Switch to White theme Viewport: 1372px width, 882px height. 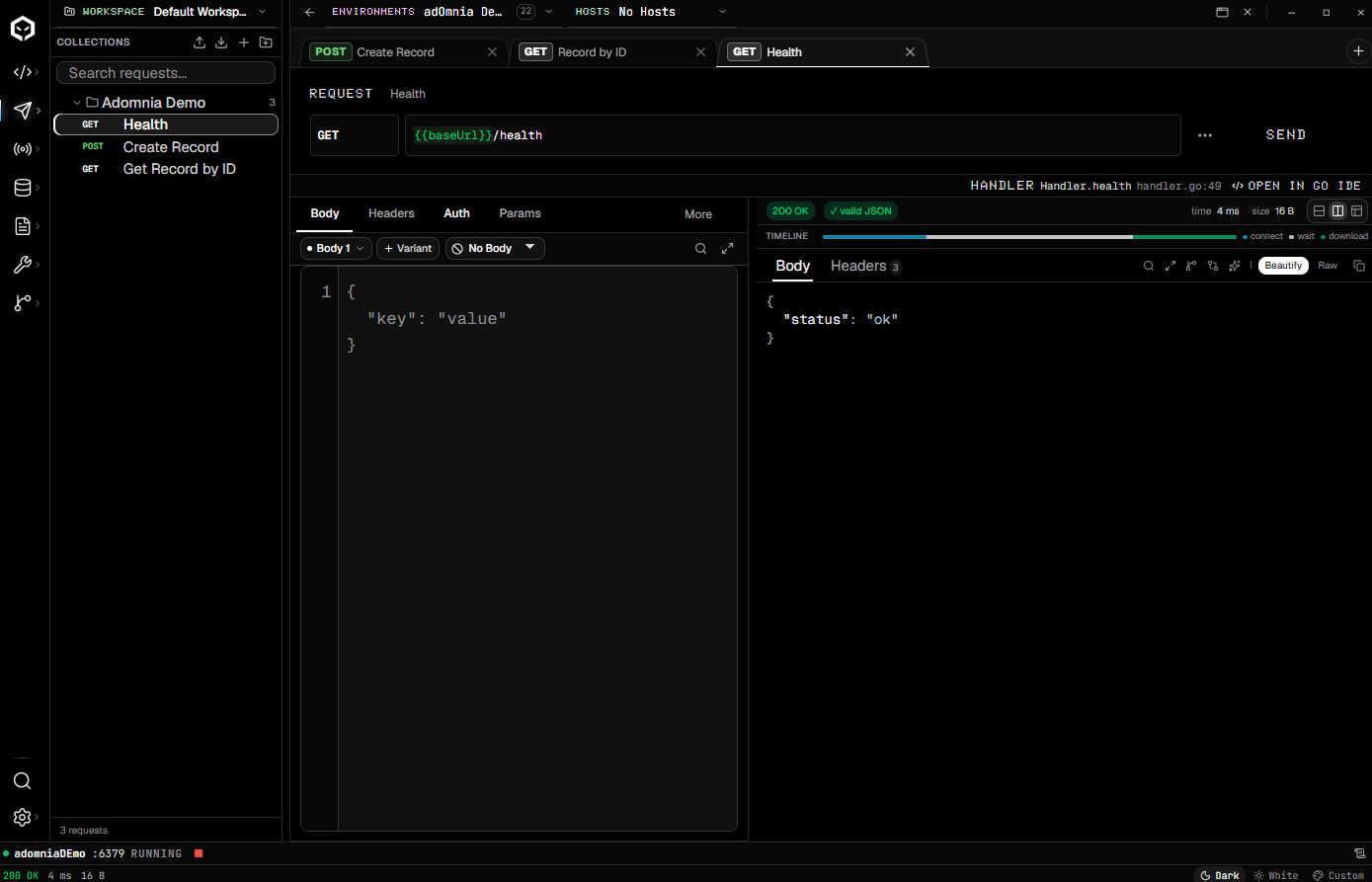1276,875
